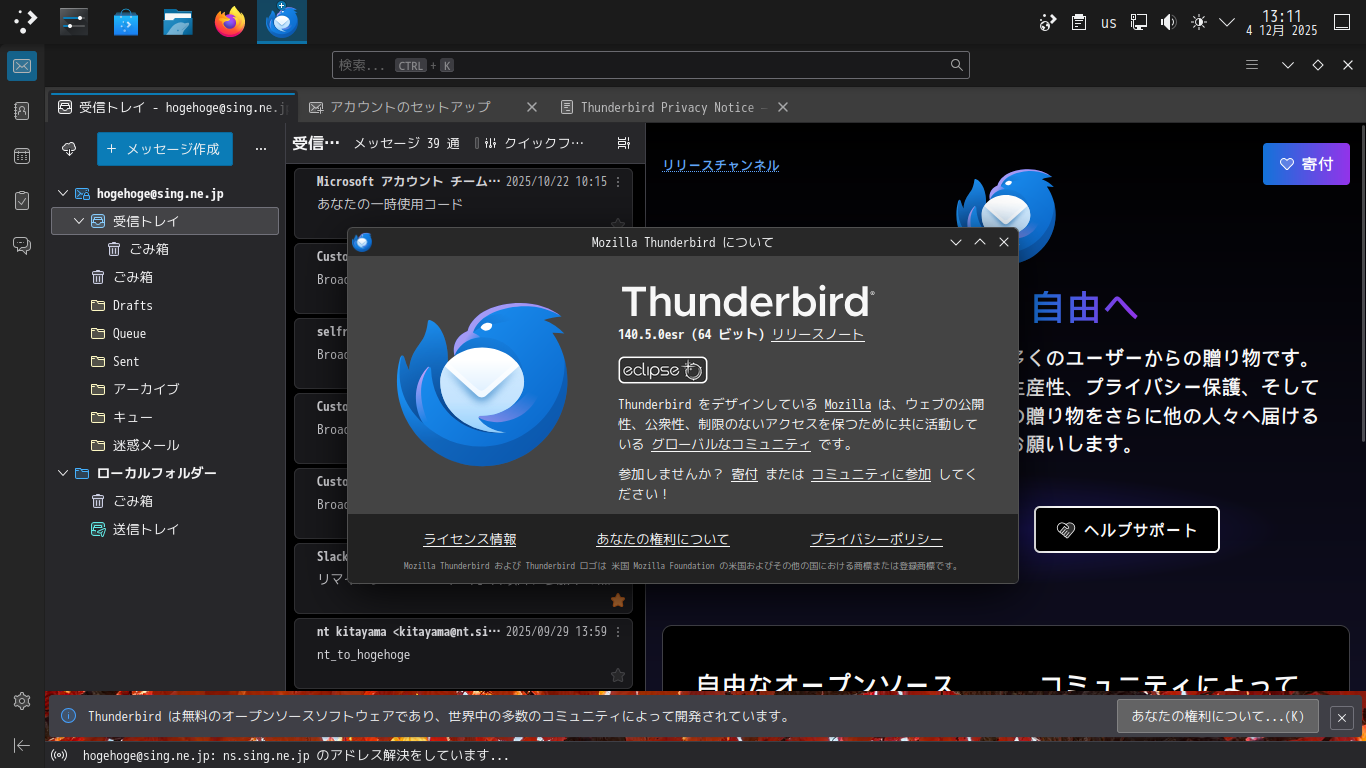Collapse the 受信トレイ folder
Image resolution: width=1366 pixels, height=768 pixels.
tap(79, 221)
